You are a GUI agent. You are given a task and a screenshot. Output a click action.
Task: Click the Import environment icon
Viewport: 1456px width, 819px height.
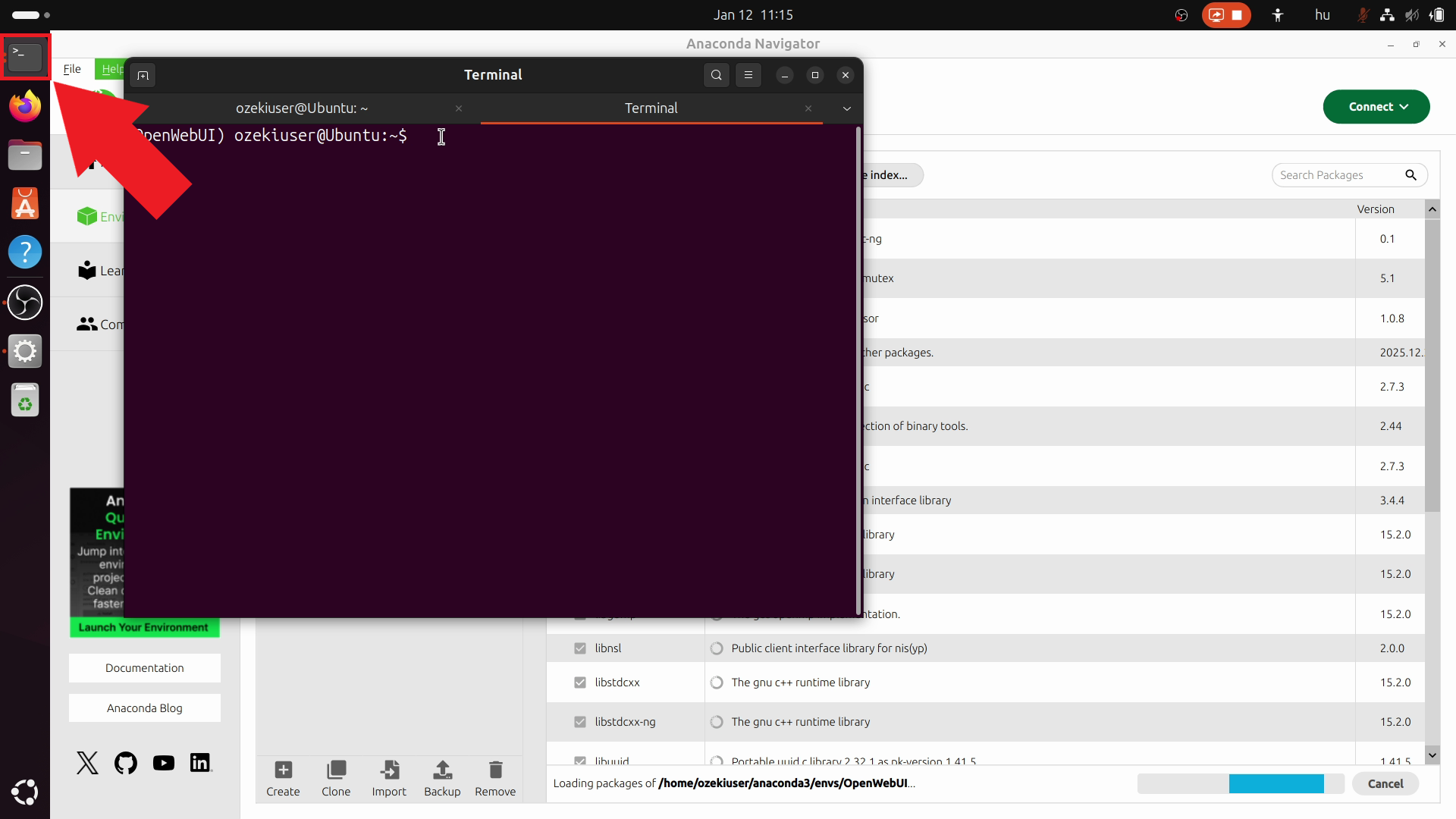(389, 770)
